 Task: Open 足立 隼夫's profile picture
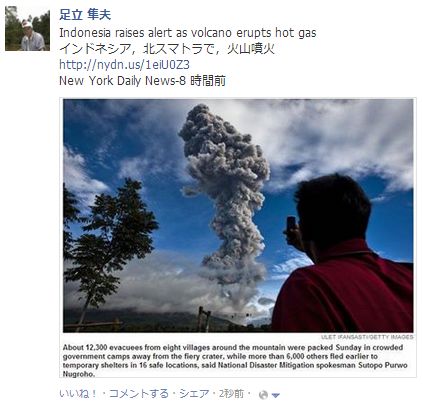(27, 28)
